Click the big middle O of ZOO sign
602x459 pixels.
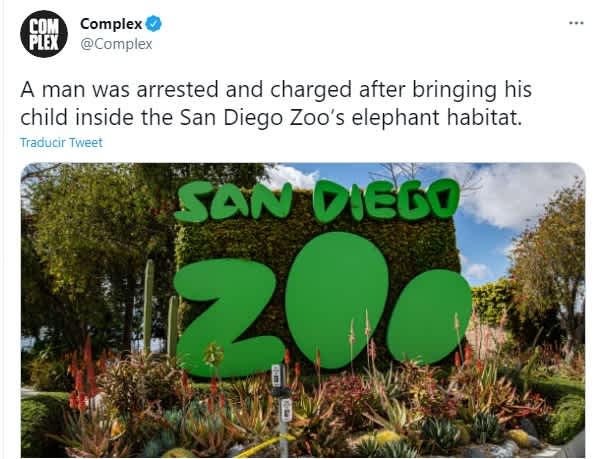click(x=337, y=299)
